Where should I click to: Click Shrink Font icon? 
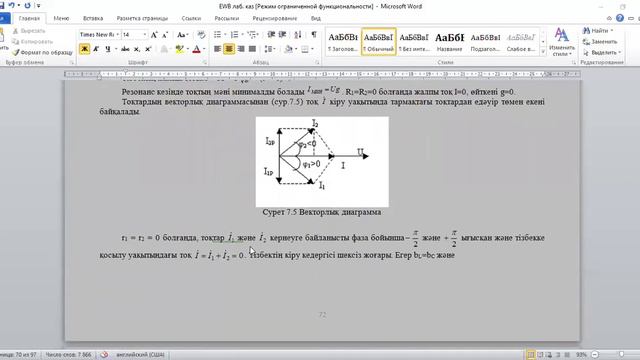(x=165, y=35)
